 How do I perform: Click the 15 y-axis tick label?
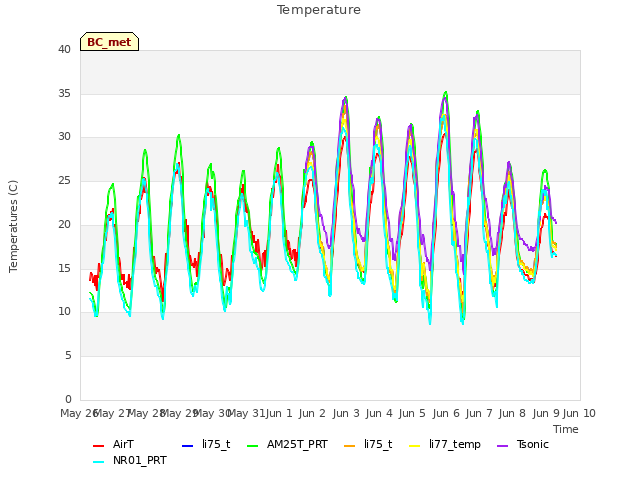[64, 268]
